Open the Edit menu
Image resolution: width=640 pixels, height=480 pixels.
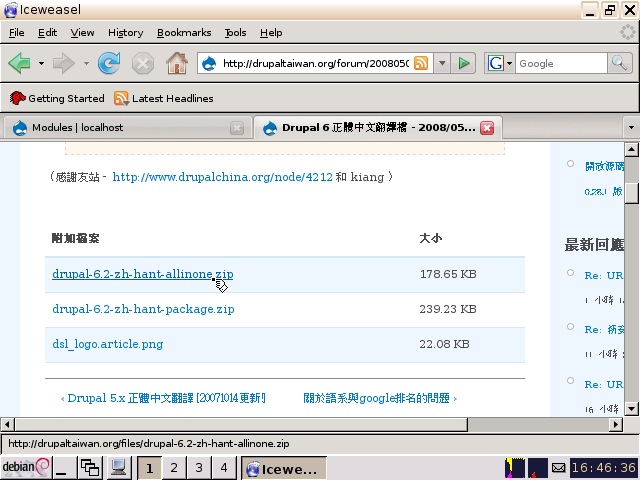[47, 33]
